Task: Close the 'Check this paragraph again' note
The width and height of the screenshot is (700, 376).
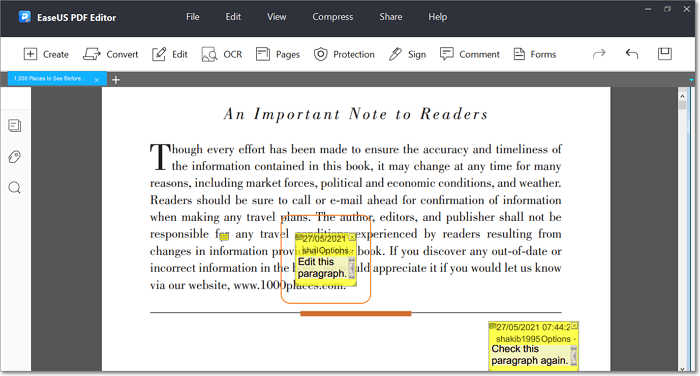Action: click(x=574, y=326)
